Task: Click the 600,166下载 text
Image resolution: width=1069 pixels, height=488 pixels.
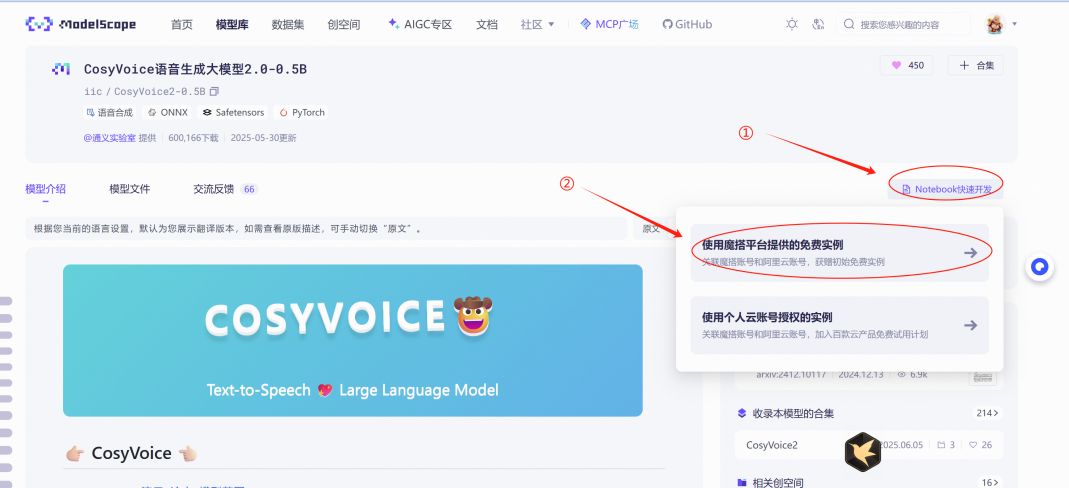Action: pyautogui.click(x=193, y=138)
